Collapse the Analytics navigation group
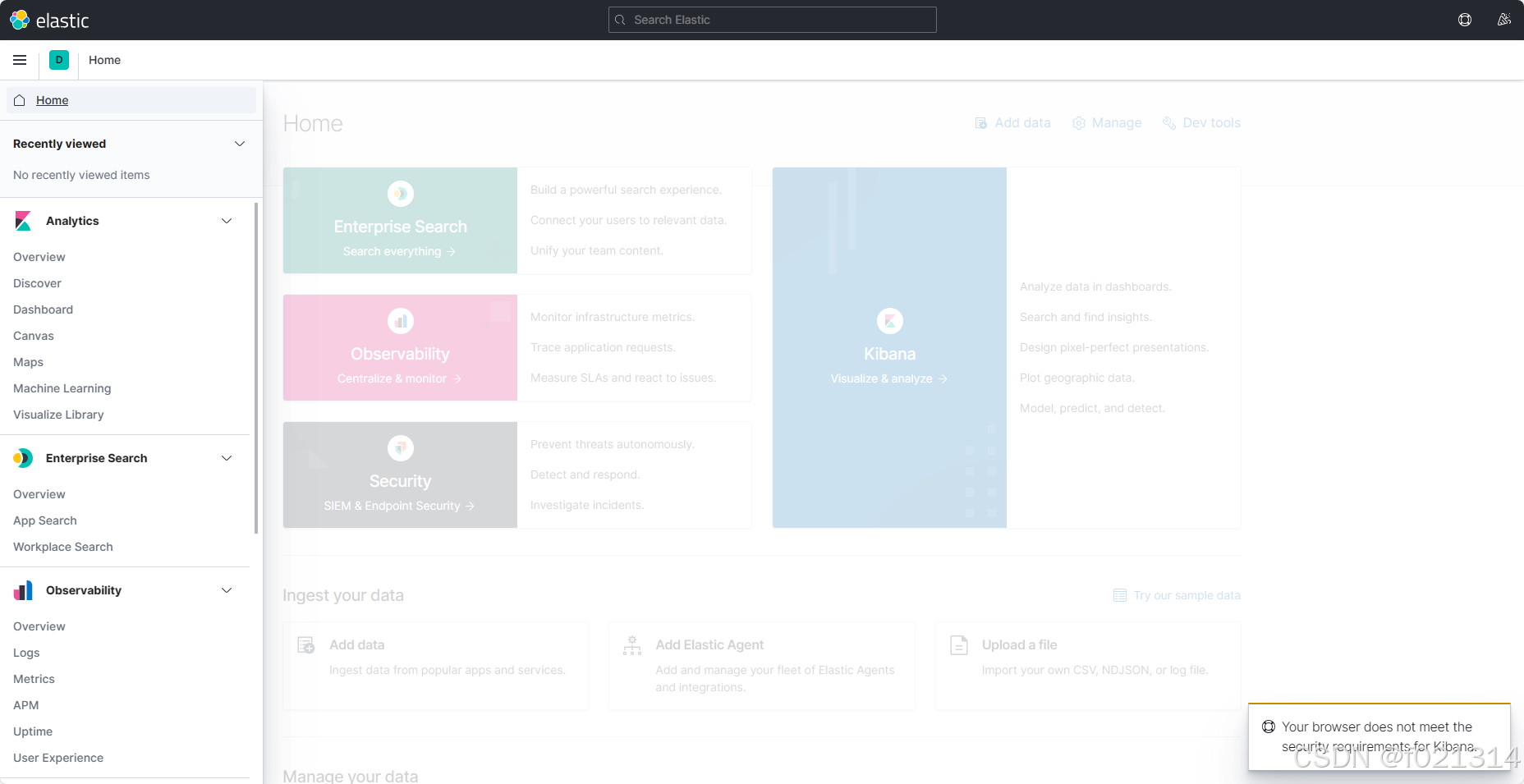 point(227,221)
